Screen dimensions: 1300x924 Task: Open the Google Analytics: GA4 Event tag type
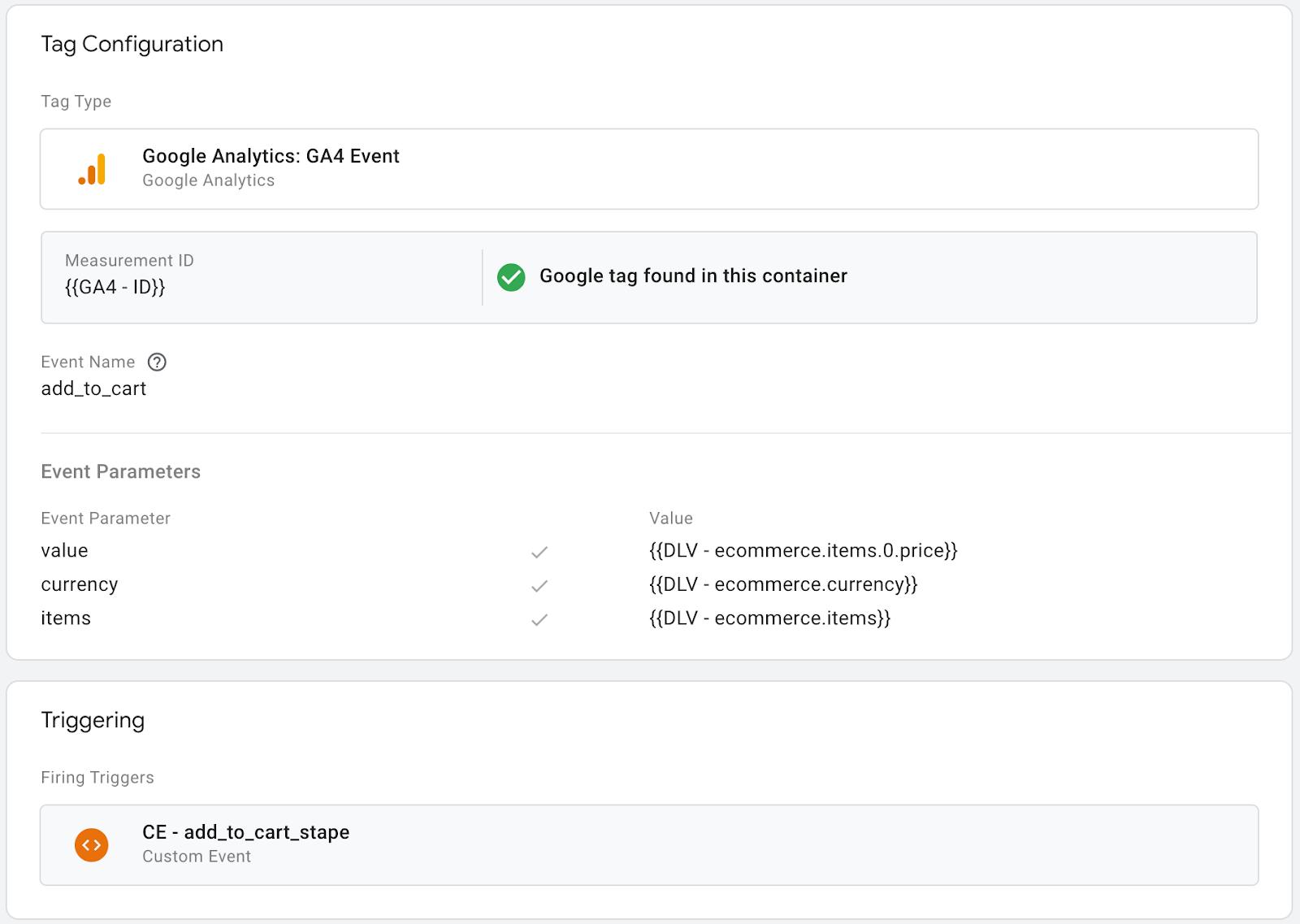[649, 169]
